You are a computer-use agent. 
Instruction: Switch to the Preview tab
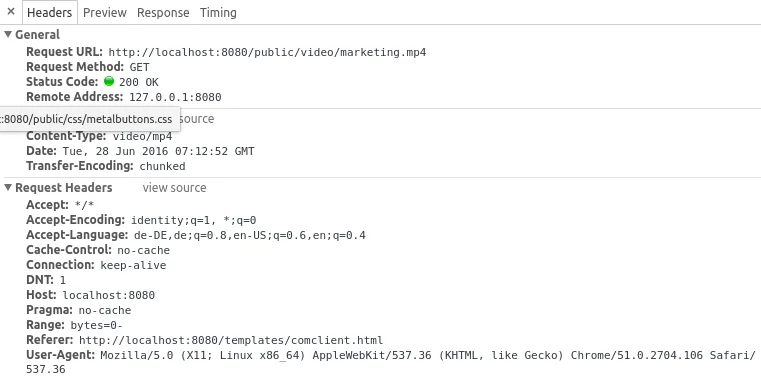pyautogui.click(x=105, y=13)
